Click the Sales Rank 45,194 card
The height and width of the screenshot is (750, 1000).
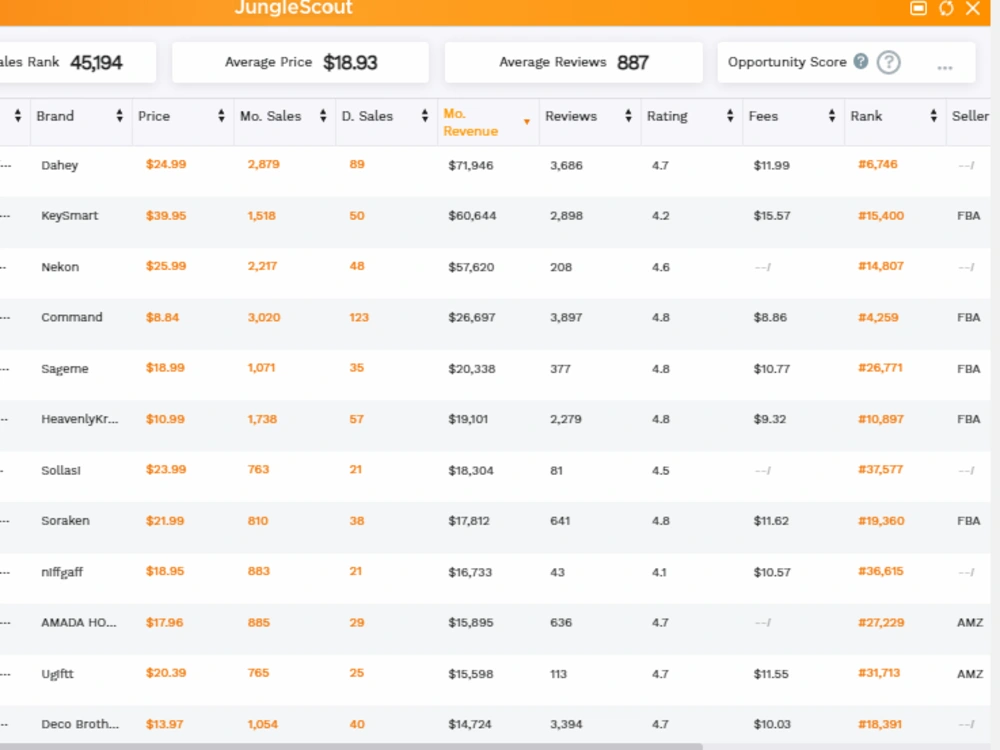click(77, 62)
